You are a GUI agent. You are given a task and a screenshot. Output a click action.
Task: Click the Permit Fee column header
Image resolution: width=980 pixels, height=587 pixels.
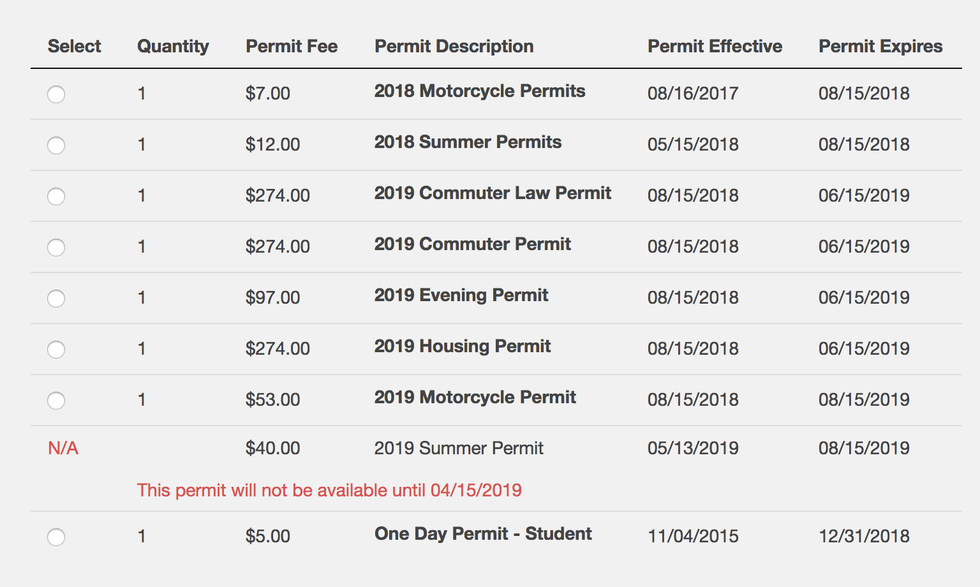291,46
